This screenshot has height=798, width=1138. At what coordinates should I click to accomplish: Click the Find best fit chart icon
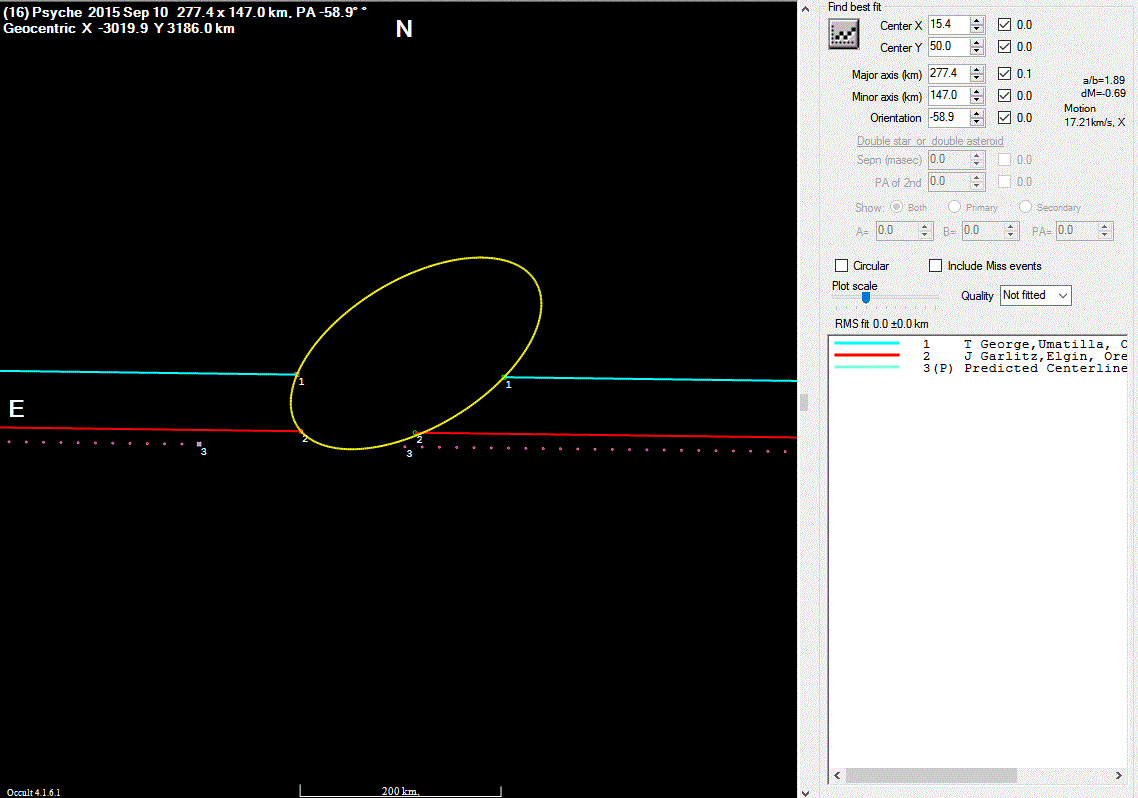tap(843, 34)
